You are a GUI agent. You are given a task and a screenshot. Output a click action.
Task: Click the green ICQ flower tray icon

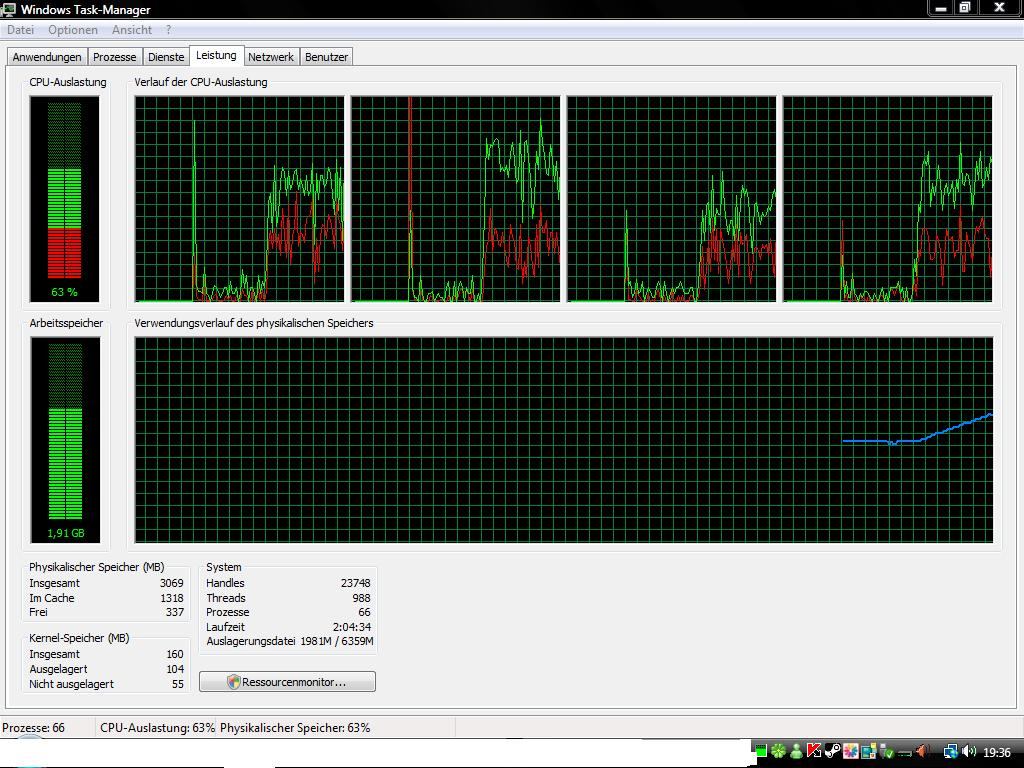tap(778, 751)
